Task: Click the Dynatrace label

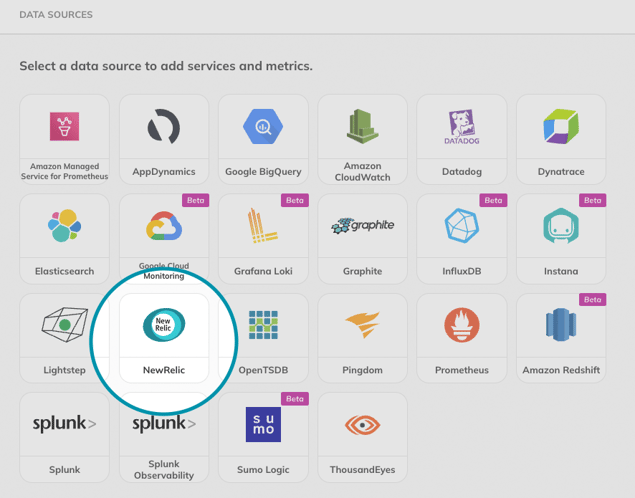Action: (561, 172)
